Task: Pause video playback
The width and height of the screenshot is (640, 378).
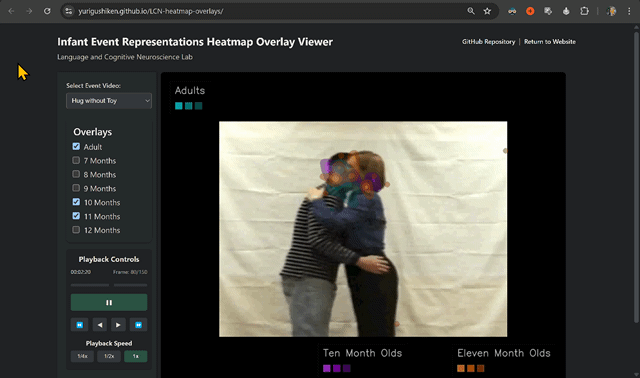Action: pyautogui.click(x=109, y=302)
